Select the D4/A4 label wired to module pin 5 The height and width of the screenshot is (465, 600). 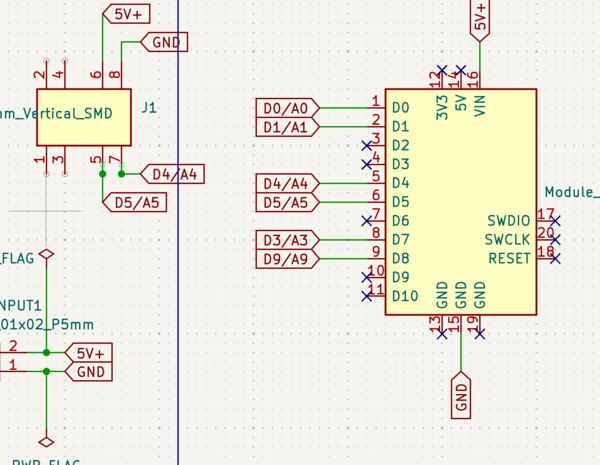(x=287, y=183)
